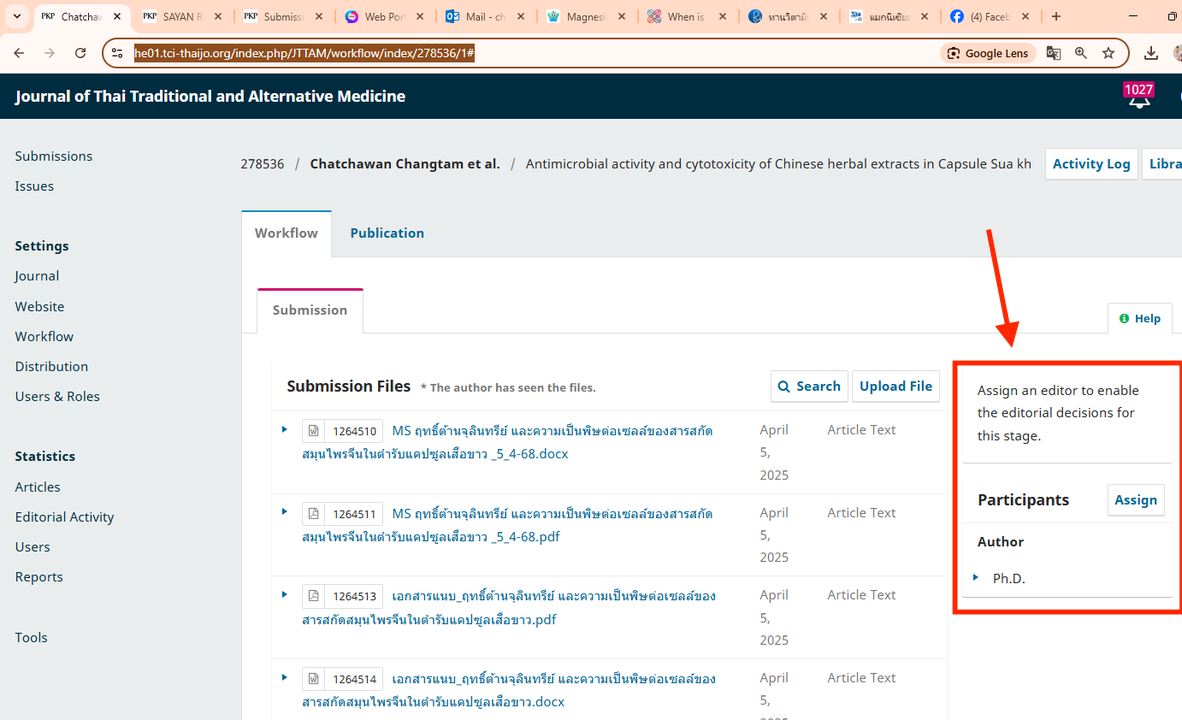
Task: Expand file 1264510 details arrow
Action: coord(285,430)
